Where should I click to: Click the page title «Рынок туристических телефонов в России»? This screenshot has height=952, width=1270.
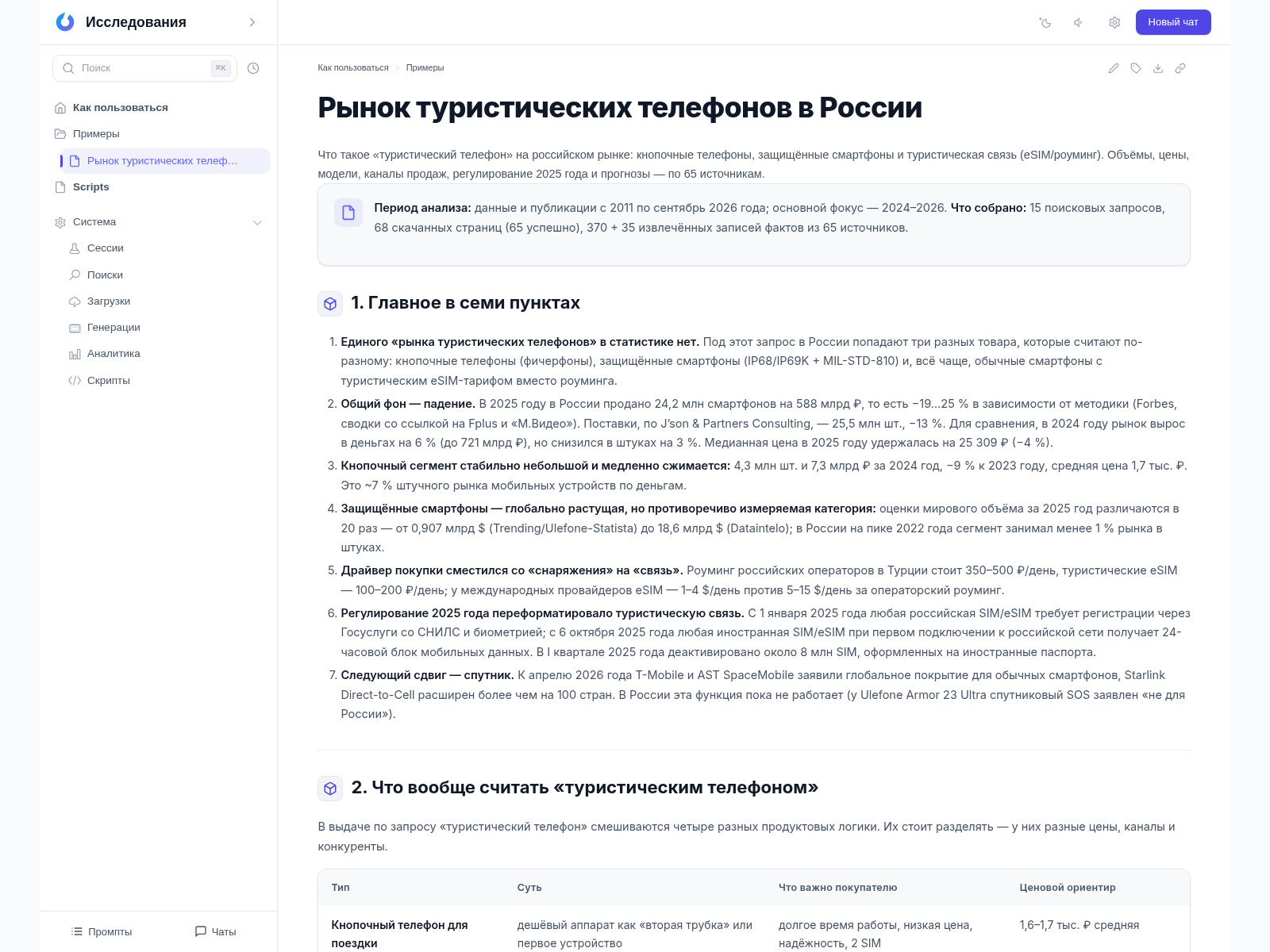[620, 108]
